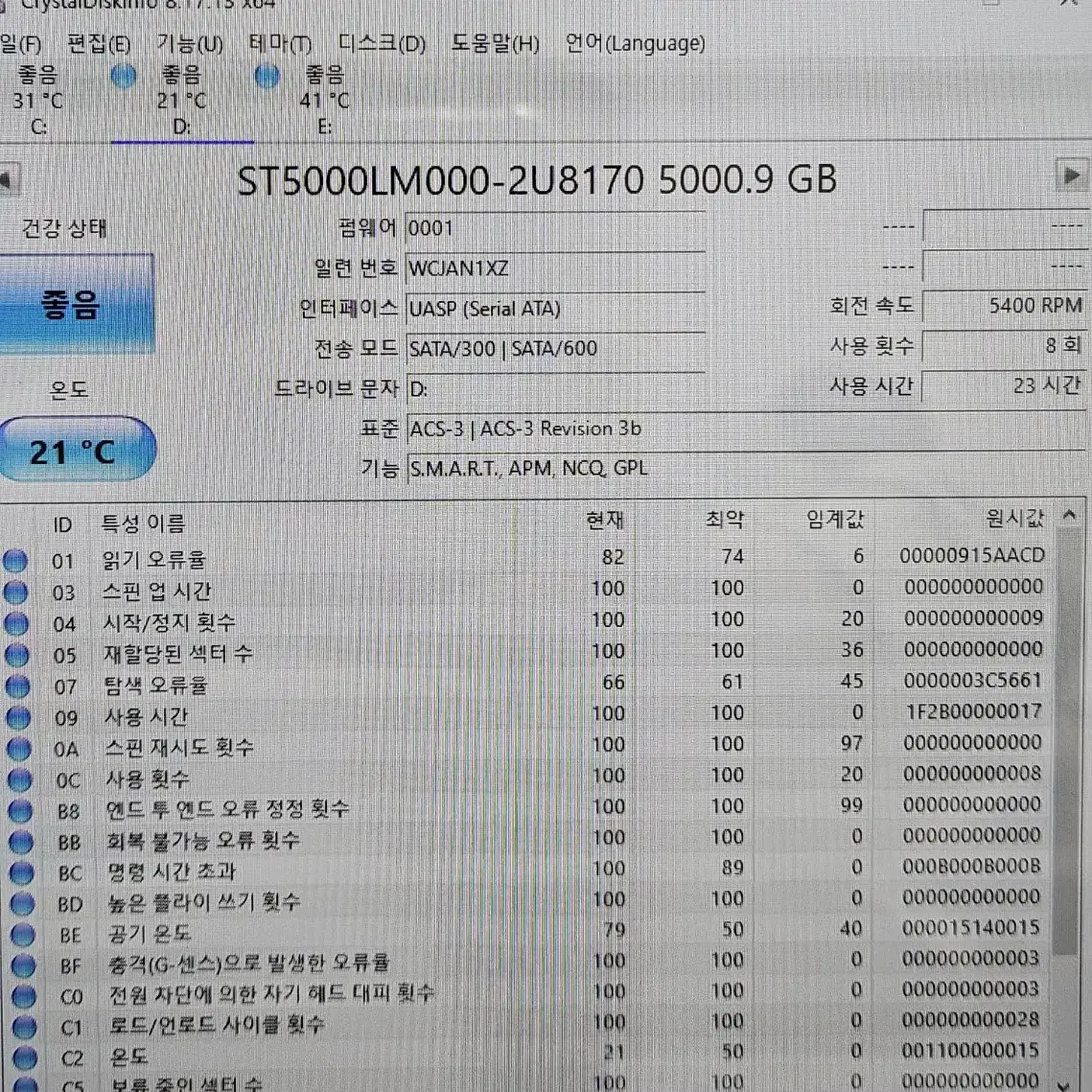
Task: Click the status icon for 04 시작/정지 횟수
Action: 16,623
